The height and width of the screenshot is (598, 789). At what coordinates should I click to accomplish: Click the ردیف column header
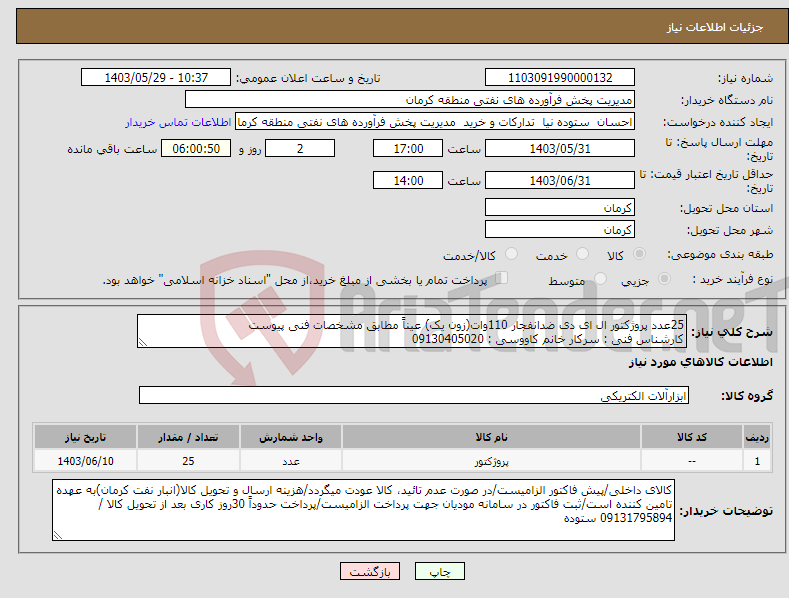click(x=757, y=437)
